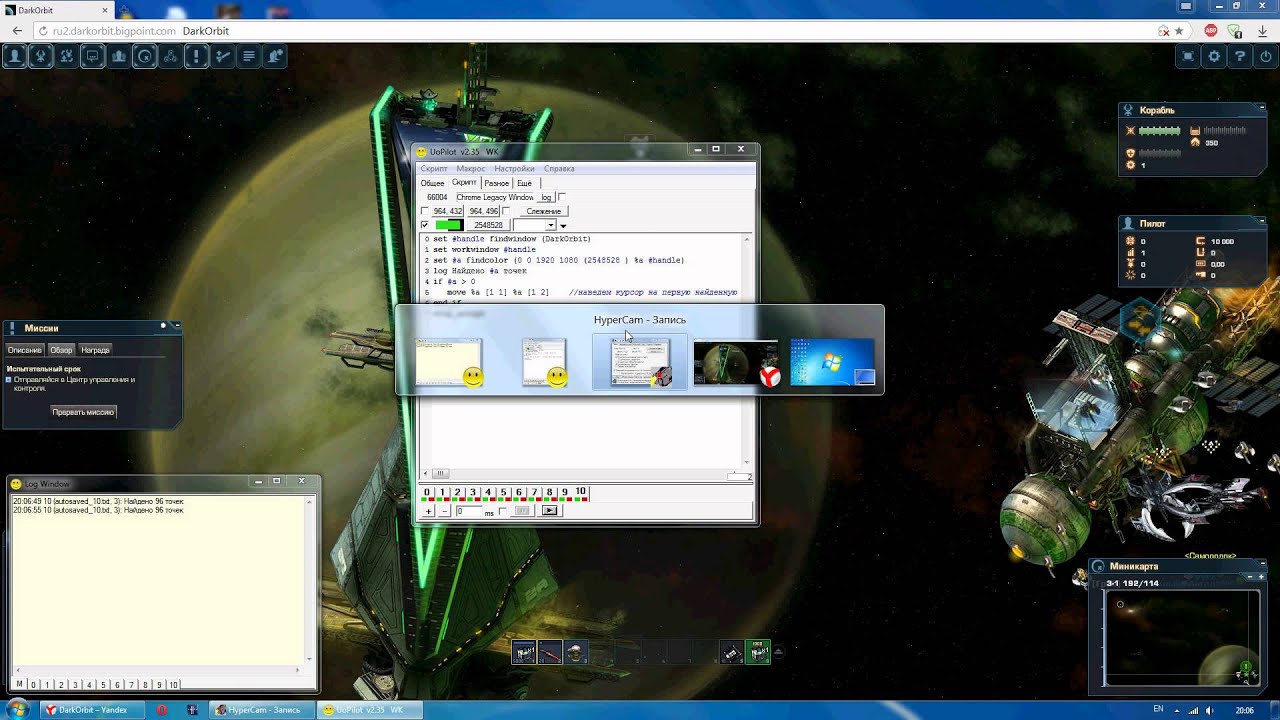Open the Описание tab in missions panel
1280x720 pixels.
(25, 350)
